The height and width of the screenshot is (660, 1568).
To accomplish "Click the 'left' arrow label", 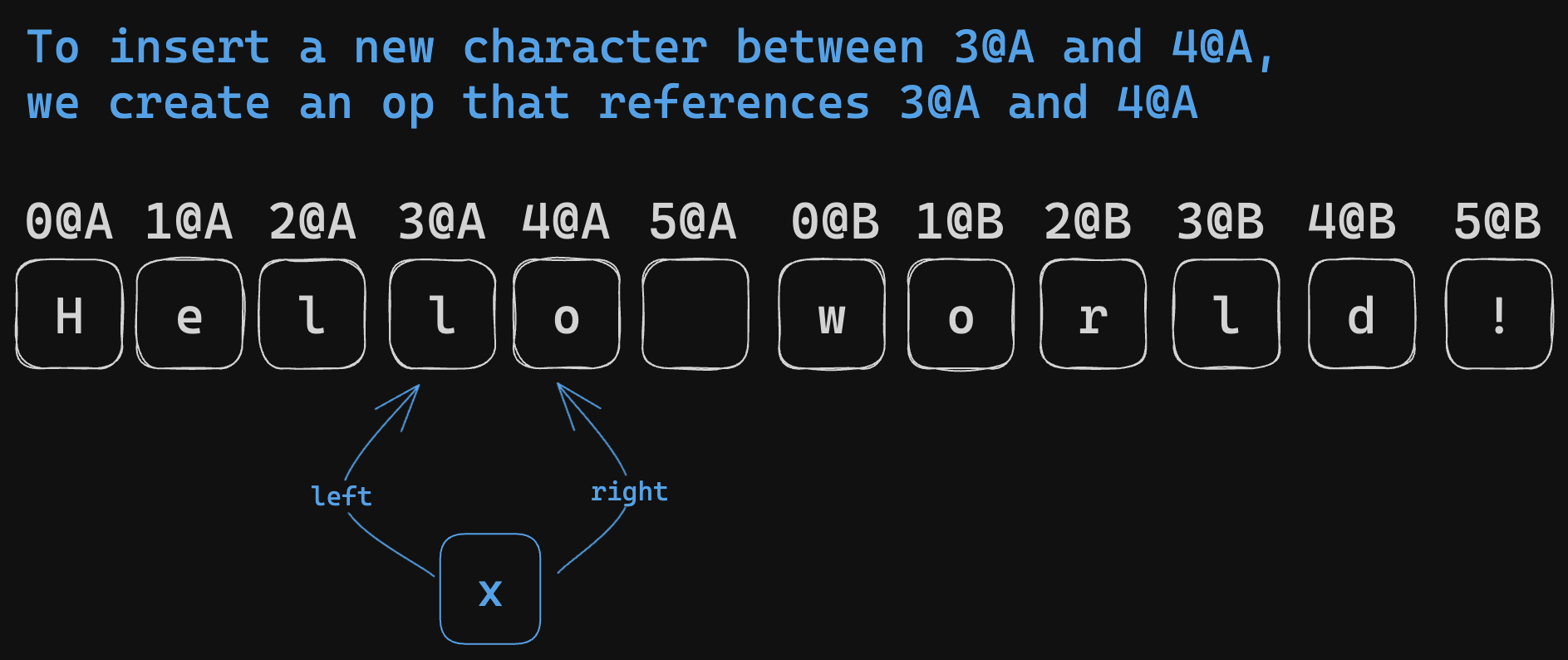I will [342, 496].
